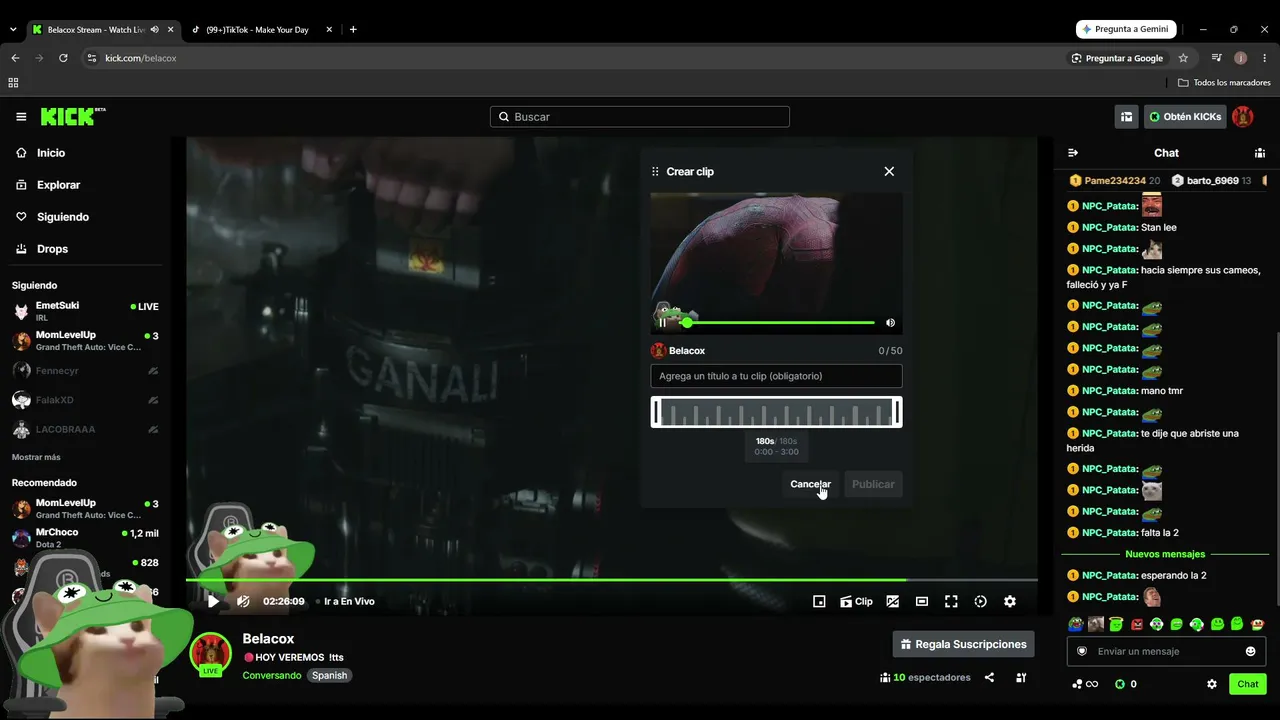This screenshot has width=1280, height=720.
Task: Mute the clip preview audio
Action: click(890, 323)
